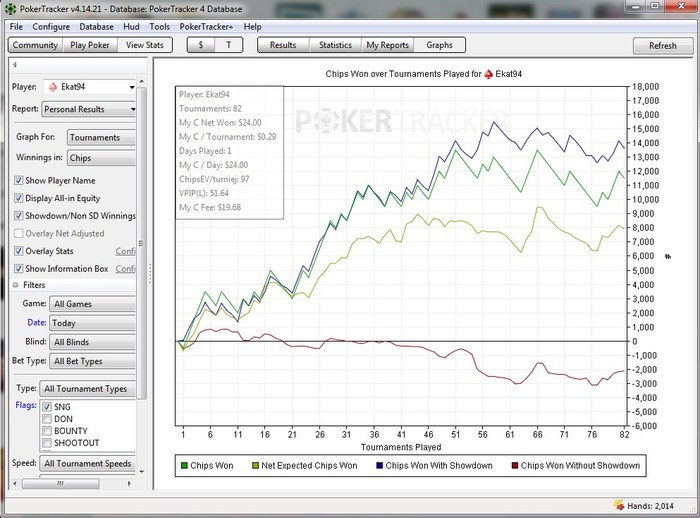Click the sidebar splitter grip handle
Image resolution: width=700 pixels, height=518 pixels.
(x=150, y=273)
